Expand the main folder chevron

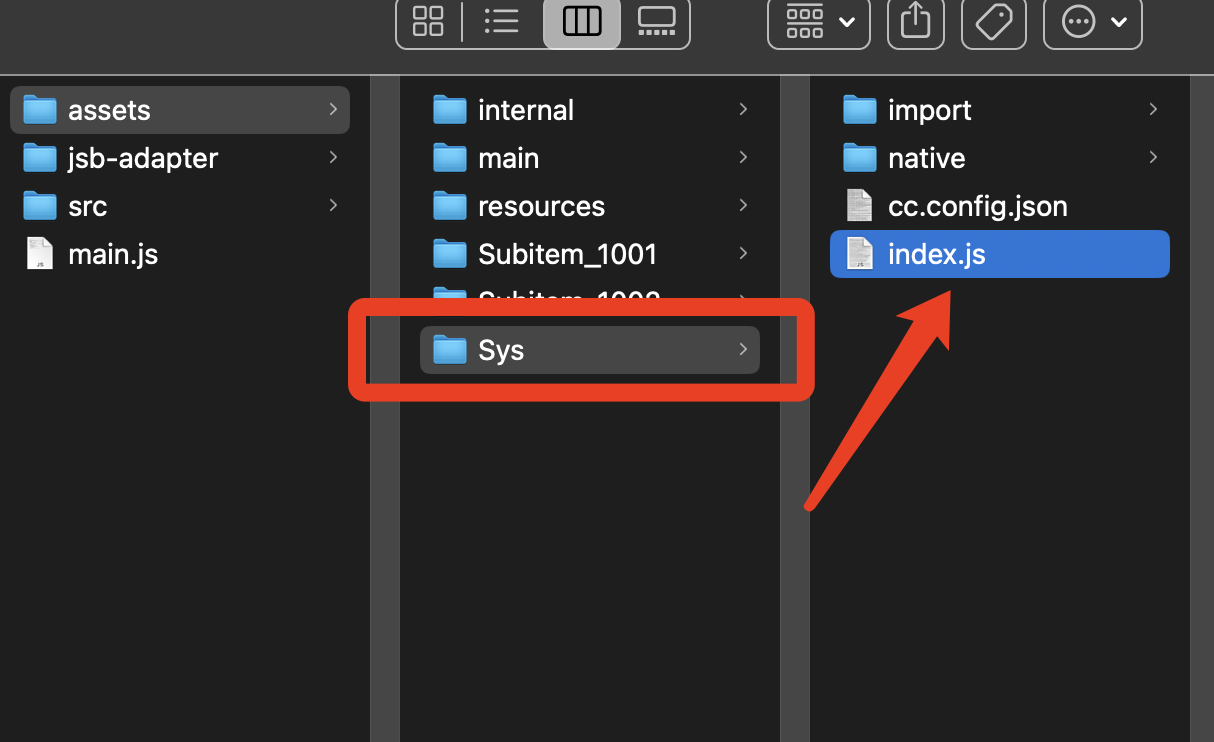743,157
